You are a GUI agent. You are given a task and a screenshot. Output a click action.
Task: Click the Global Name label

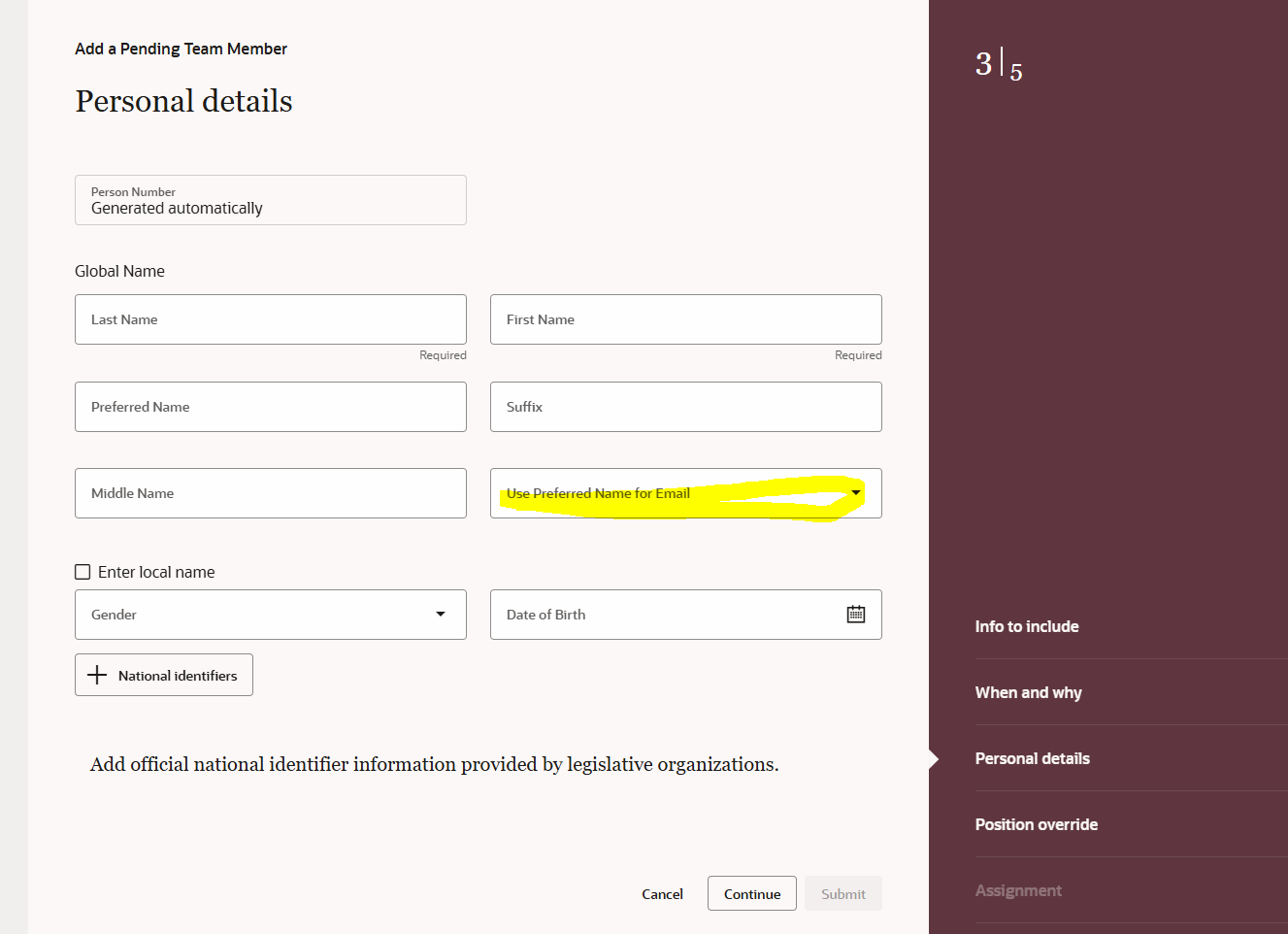[119, 271]
